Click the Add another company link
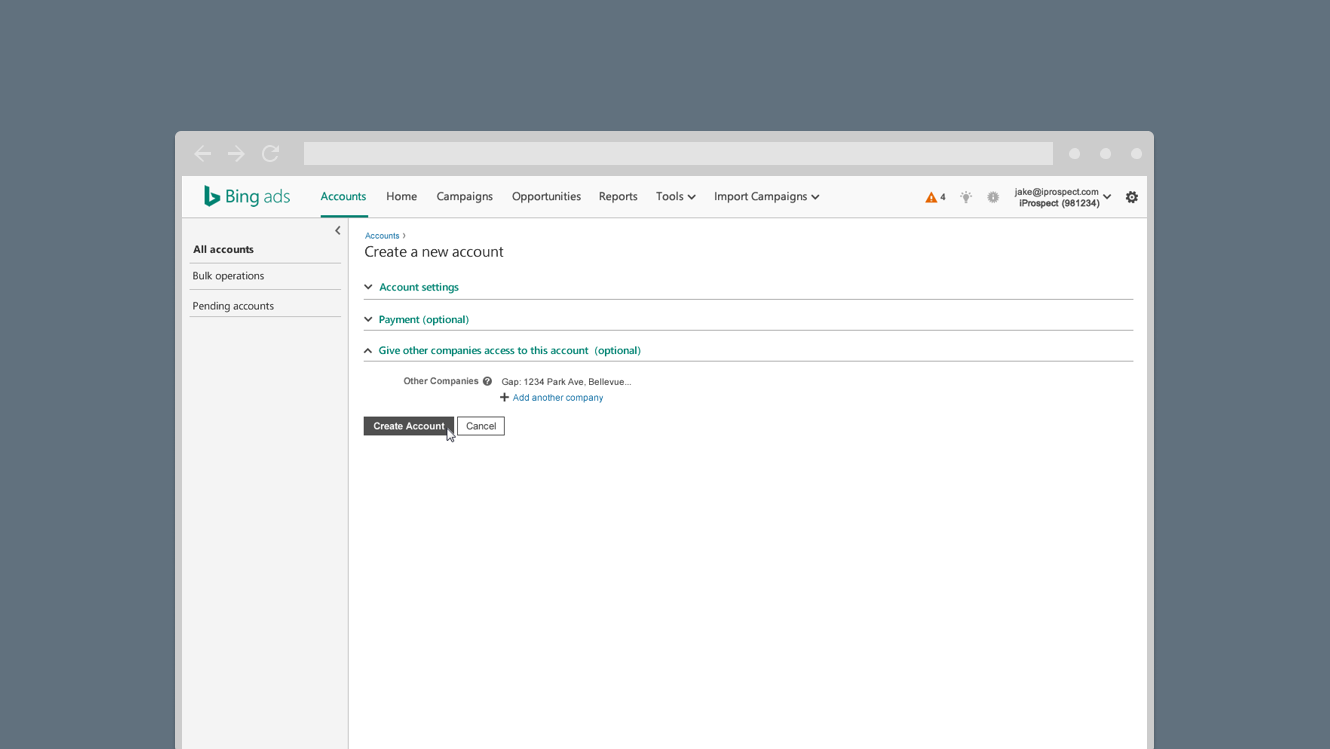Image resolution: width=1330 pixels, height=749 pixels. 557,397
